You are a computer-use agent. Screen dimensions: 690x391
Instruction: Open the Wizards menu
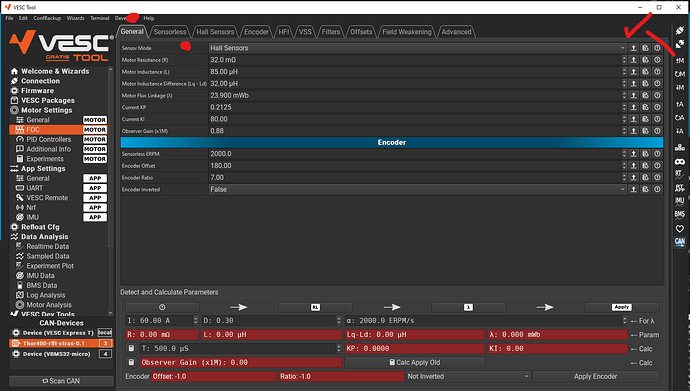pos(75,18)
